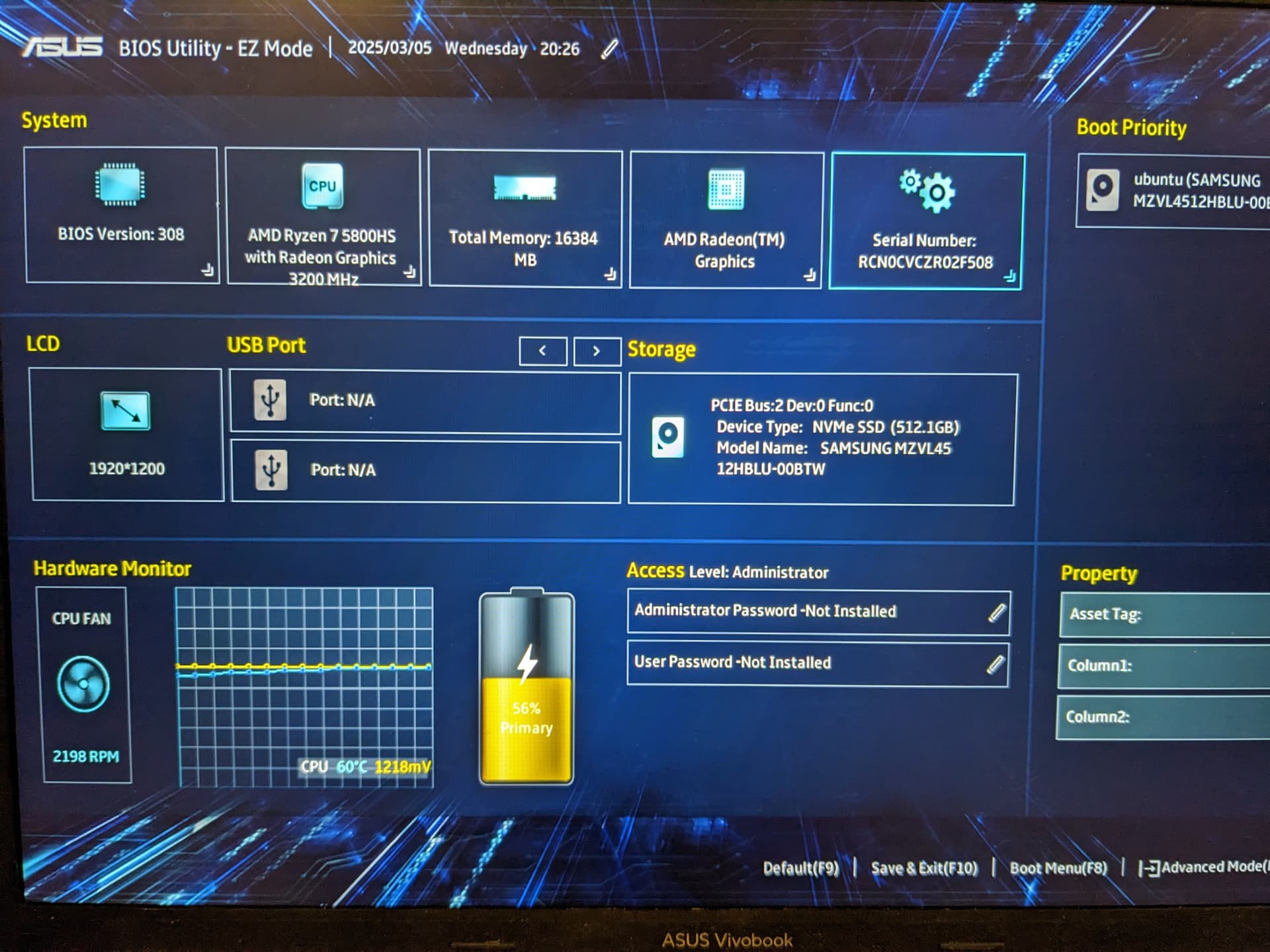This screenshot has width=1270, height=952.
Task: Click the Model Name: SAMSUNG MZVL45 text
Action: [x=834, y=448]
